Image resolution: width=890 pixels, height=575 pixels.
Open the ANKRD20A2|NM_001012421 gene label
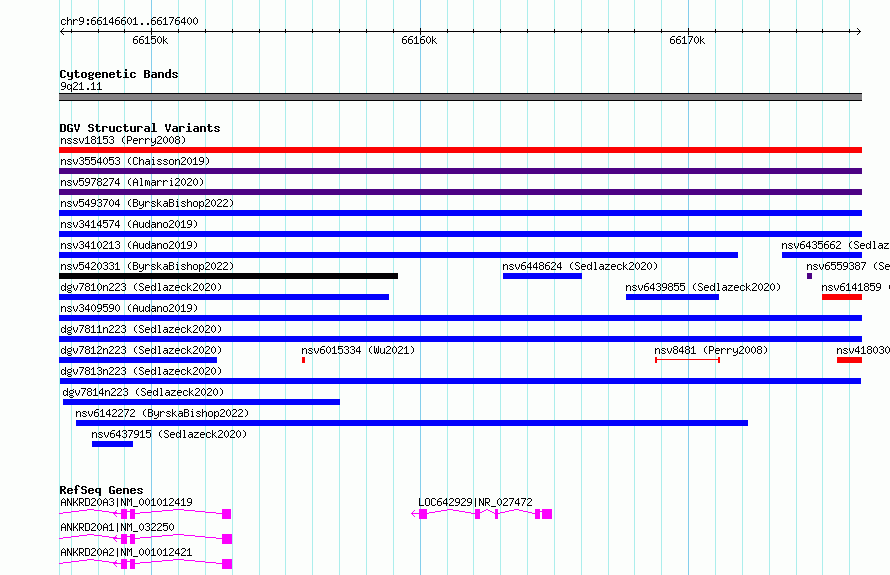click(126, 552)
